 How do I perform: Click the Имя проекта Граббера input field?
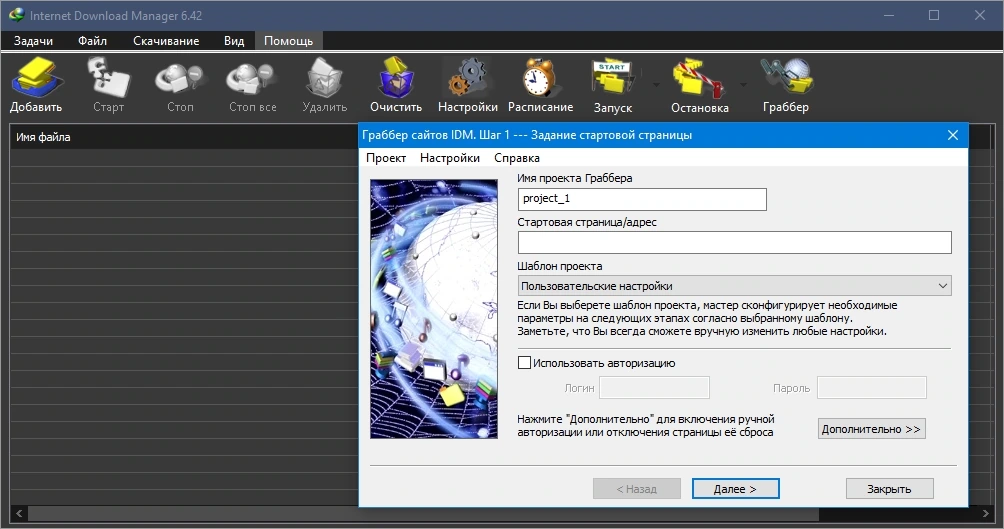(642, 199)
